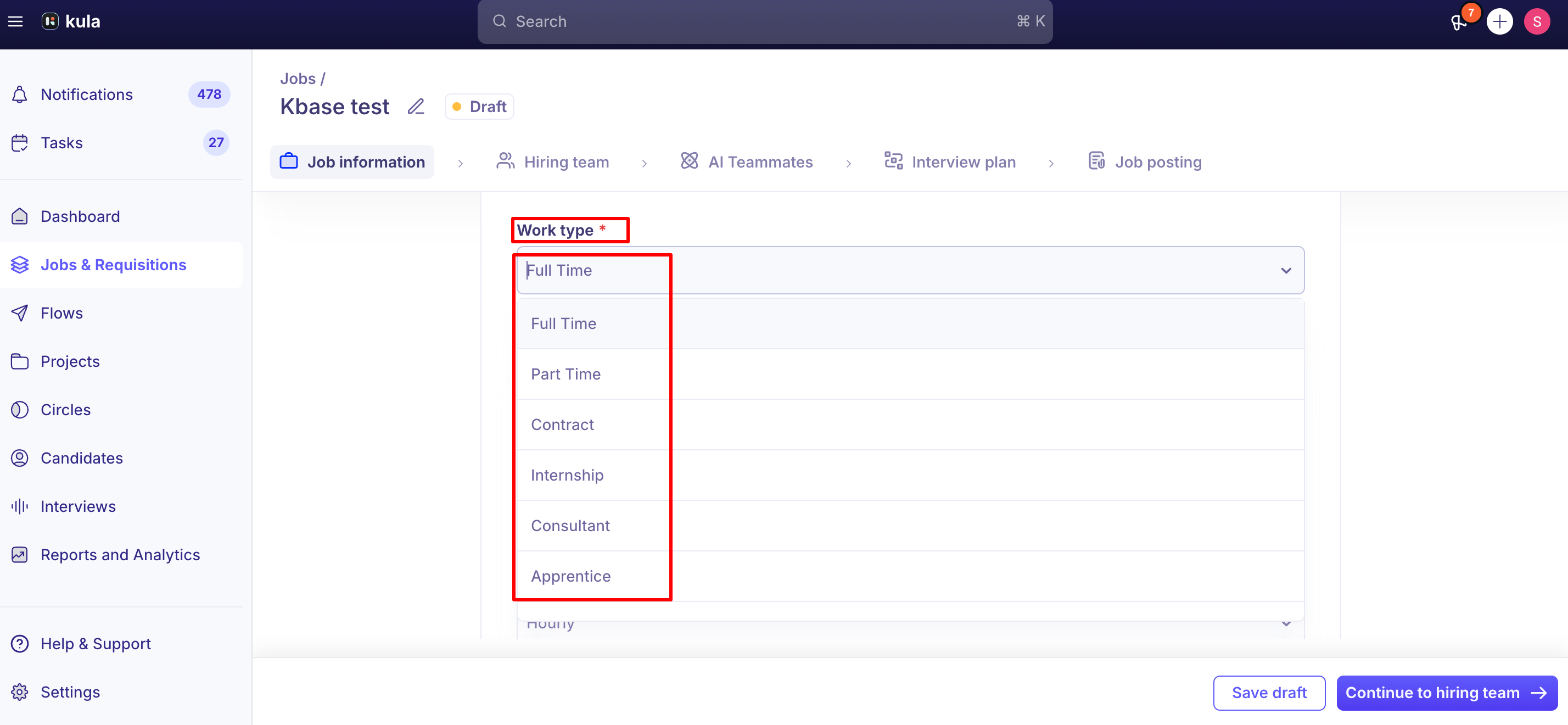This screenshot has width=1568, height=725.
Task: Click the Notifications bell icon
Action: (x=19, y=94)
